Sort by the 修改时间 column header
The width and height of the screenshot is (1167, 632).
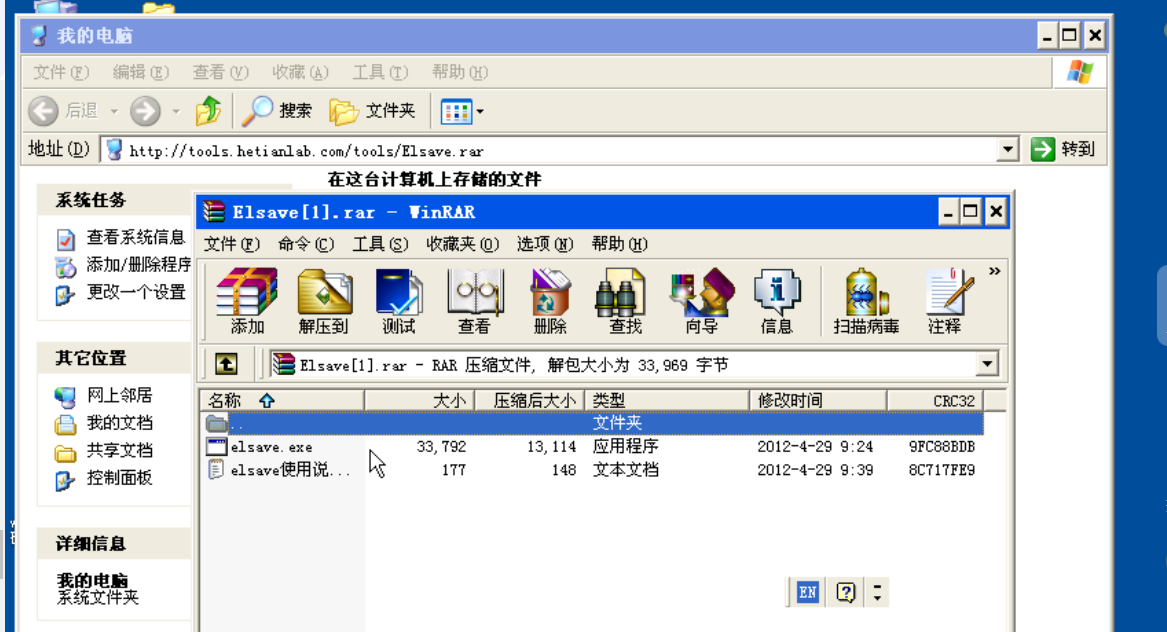[x=818, y=400]
